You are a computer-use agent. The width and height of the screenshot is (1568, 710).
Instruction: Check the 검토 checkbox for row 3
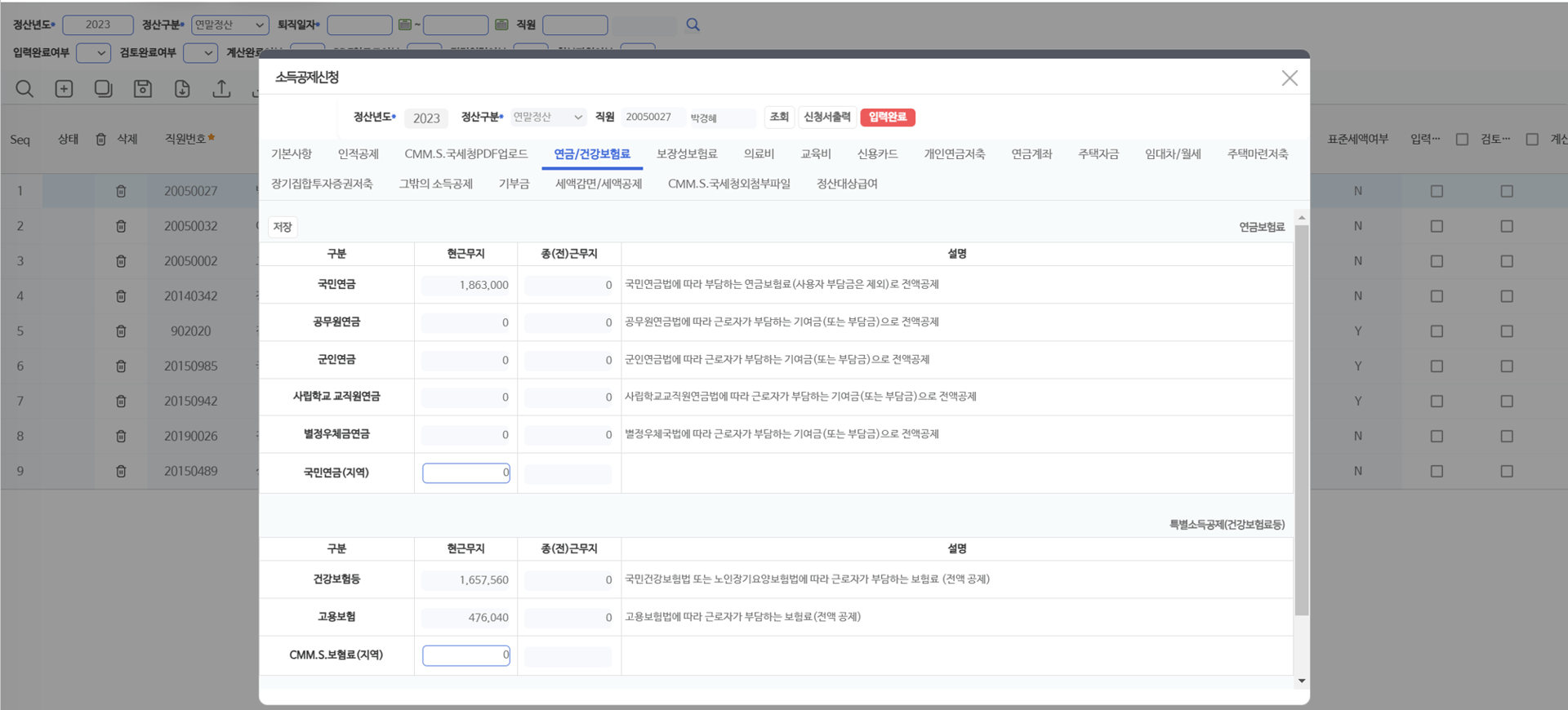point(1507,261)
